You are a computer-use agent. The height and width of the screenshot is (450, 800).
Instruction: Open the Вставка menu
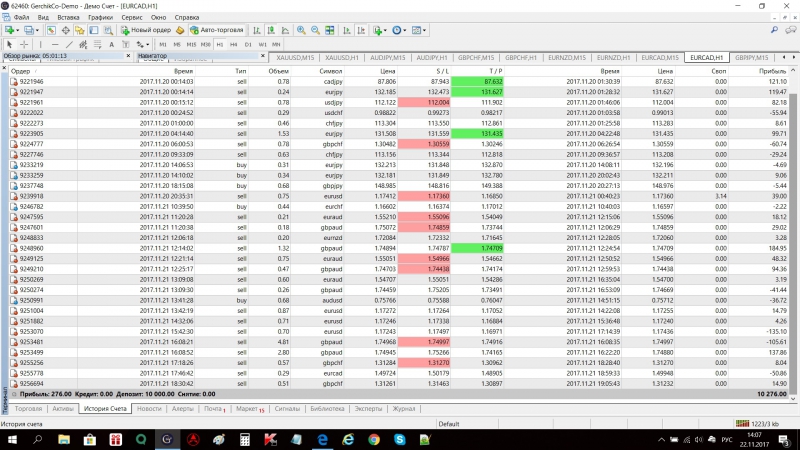click(x=68, y=17)
